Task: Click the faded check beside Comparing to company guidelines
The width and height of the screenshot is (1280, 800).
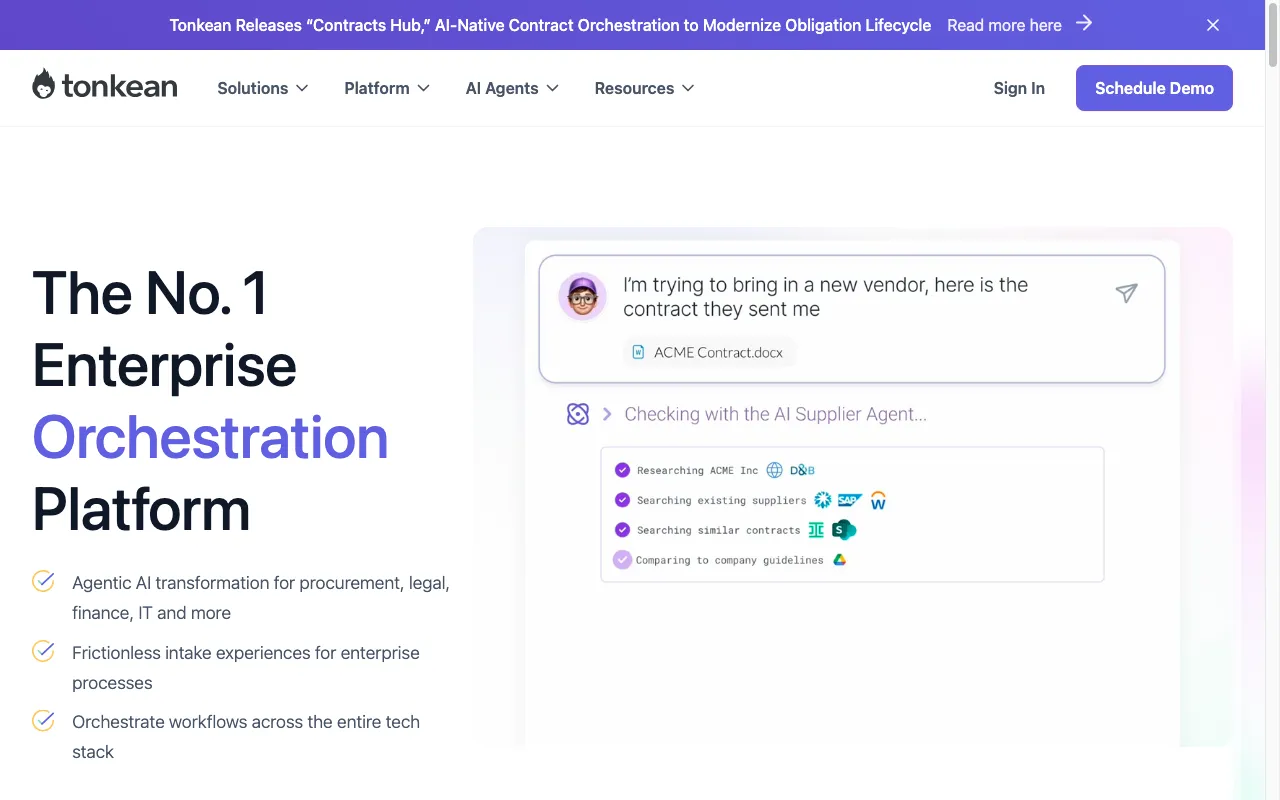Action: coord(622,560)
